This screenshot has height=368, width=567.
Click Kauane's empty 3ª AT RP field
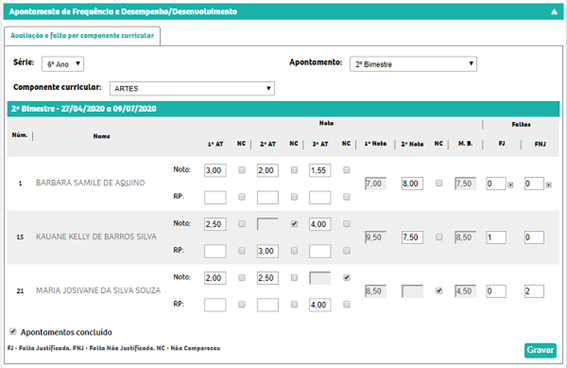320,251
